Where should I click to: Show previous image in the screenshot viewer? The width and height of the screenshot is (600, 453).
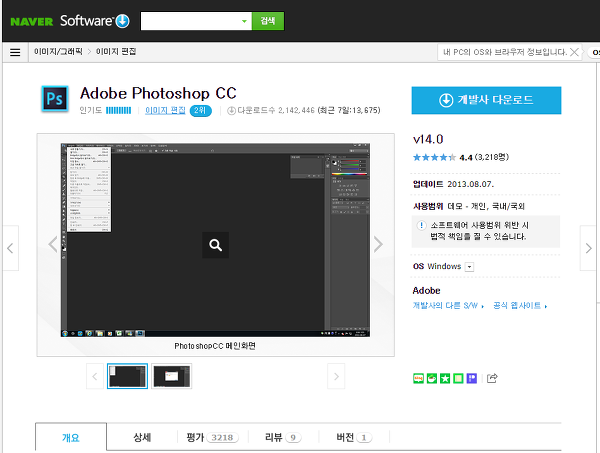(x=53, y=244)
